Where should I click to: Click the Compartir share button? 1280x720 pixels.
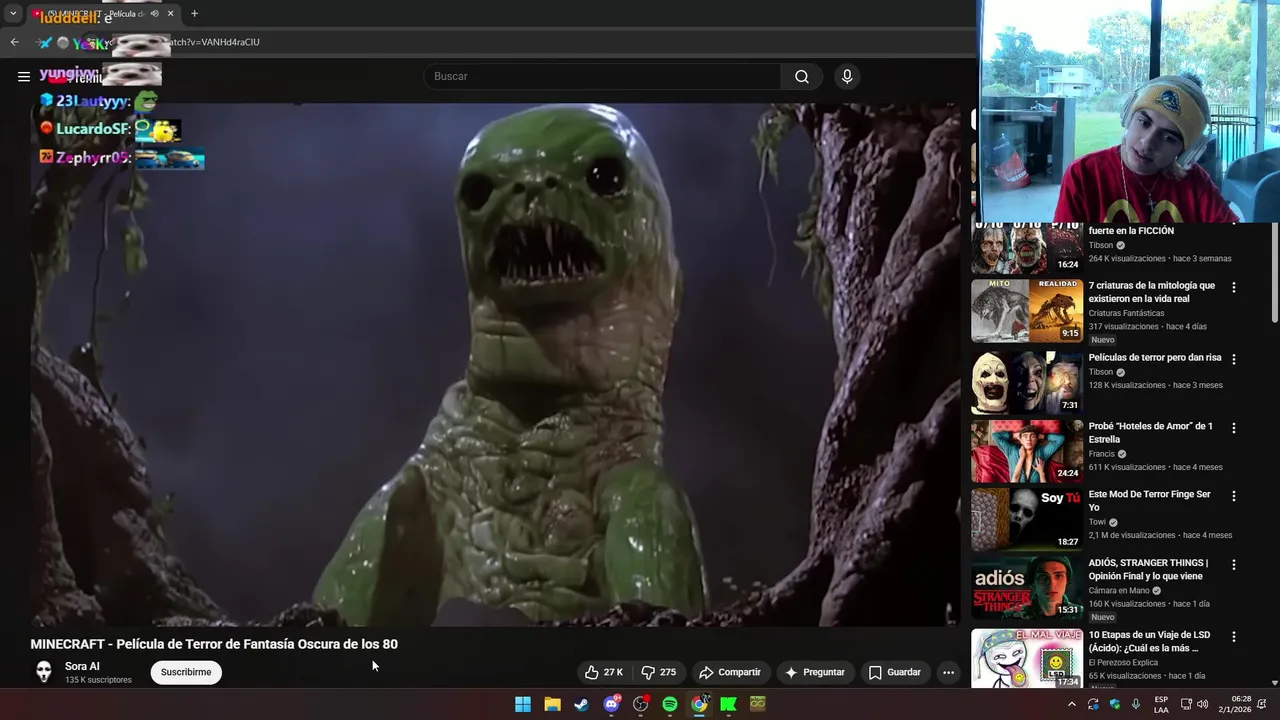[729, 672]
